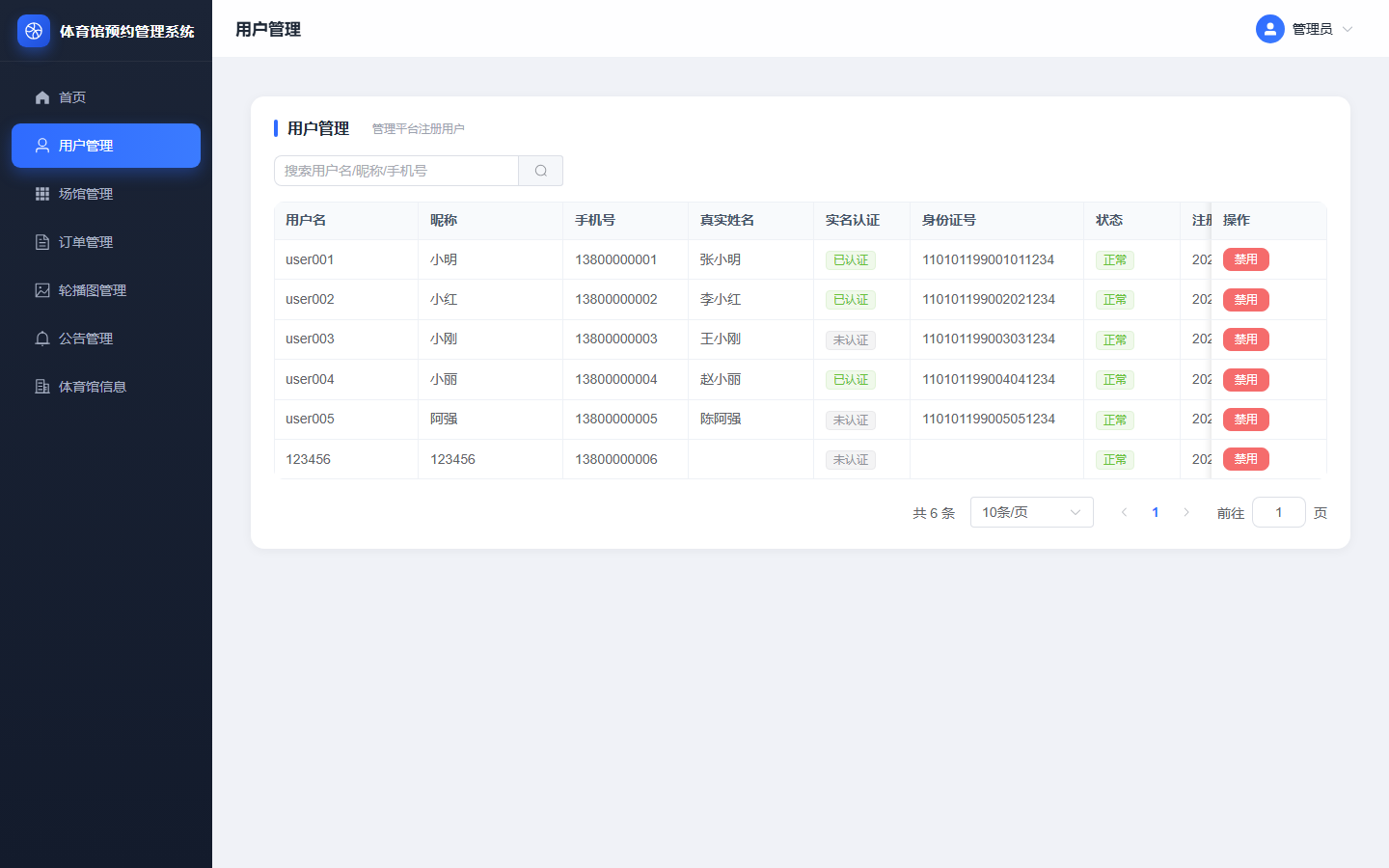Image resolution: width=1389 pixels, height=868 pixels.
Task: Click the bell icon for 公告管理
Action: coord(42,339)
